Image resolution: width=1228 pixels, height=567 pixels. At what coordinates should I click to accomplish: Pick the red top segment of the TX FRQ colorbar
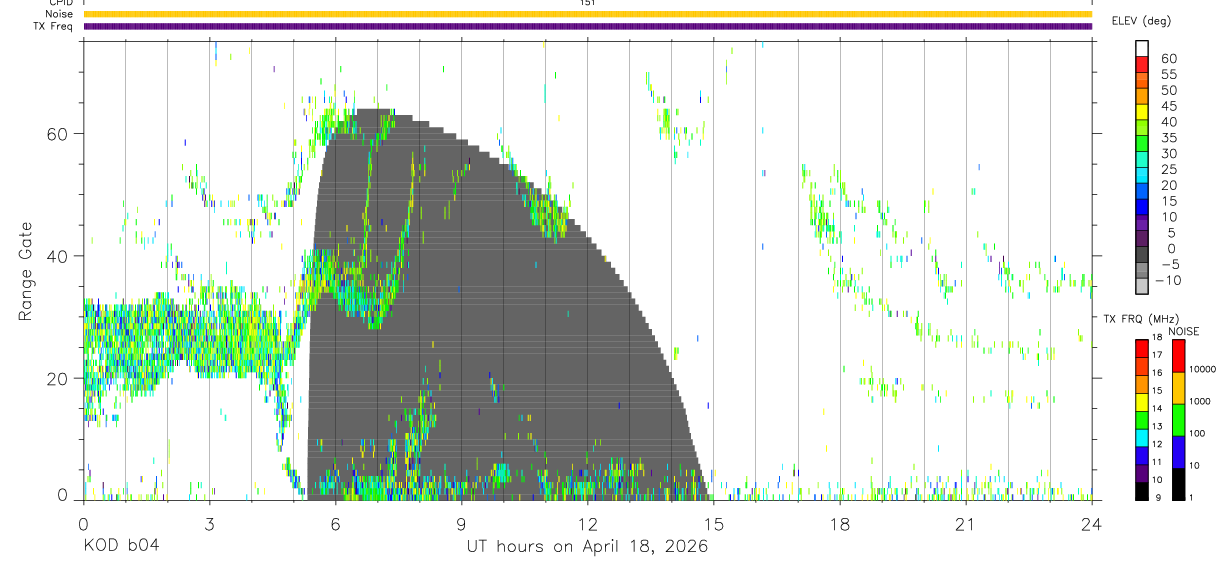(1142, 349)
